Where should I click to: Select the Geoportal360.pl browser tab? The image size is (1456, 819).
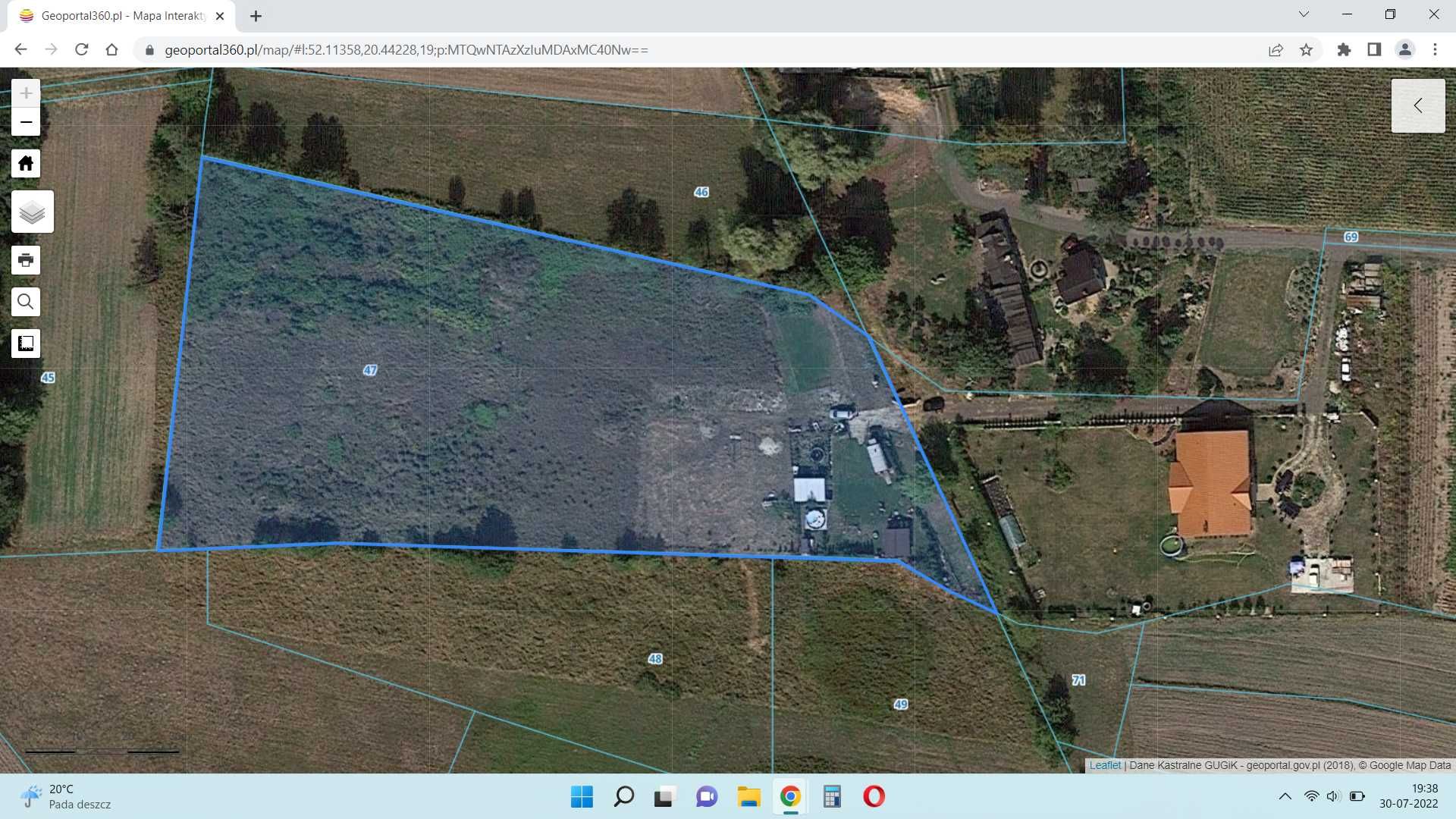(121, 16)
